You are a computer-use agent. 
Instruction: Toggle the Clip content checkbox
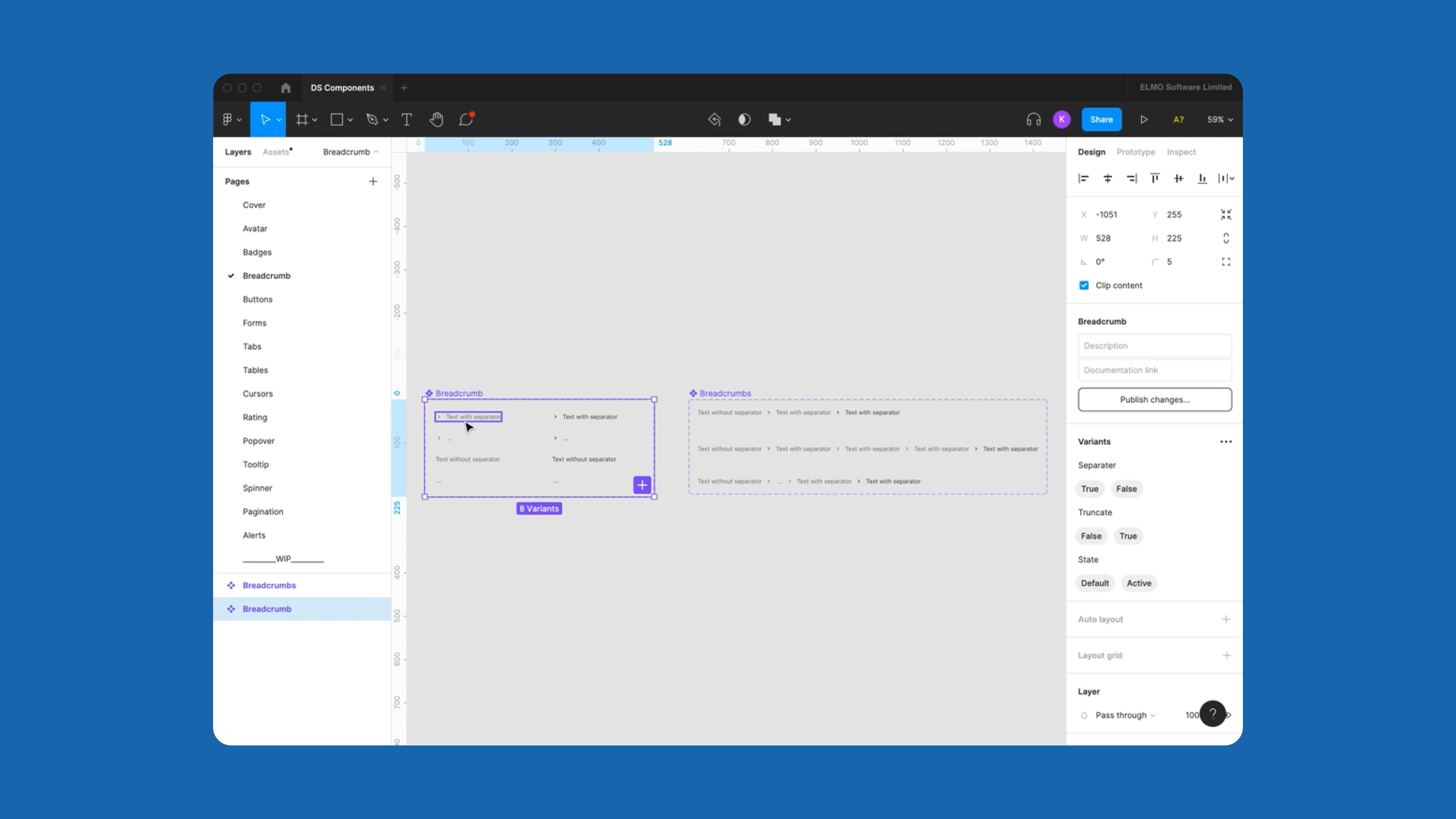[x=1084, y=286]
